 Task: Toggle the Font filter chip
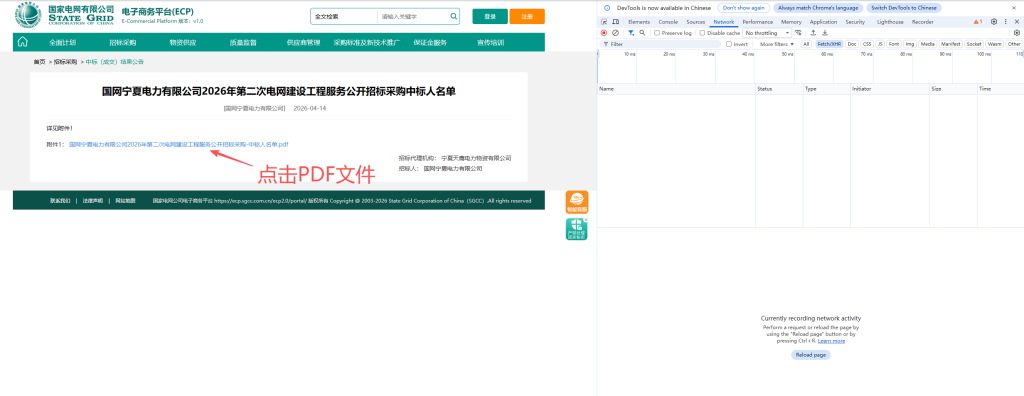click(894, 44)
